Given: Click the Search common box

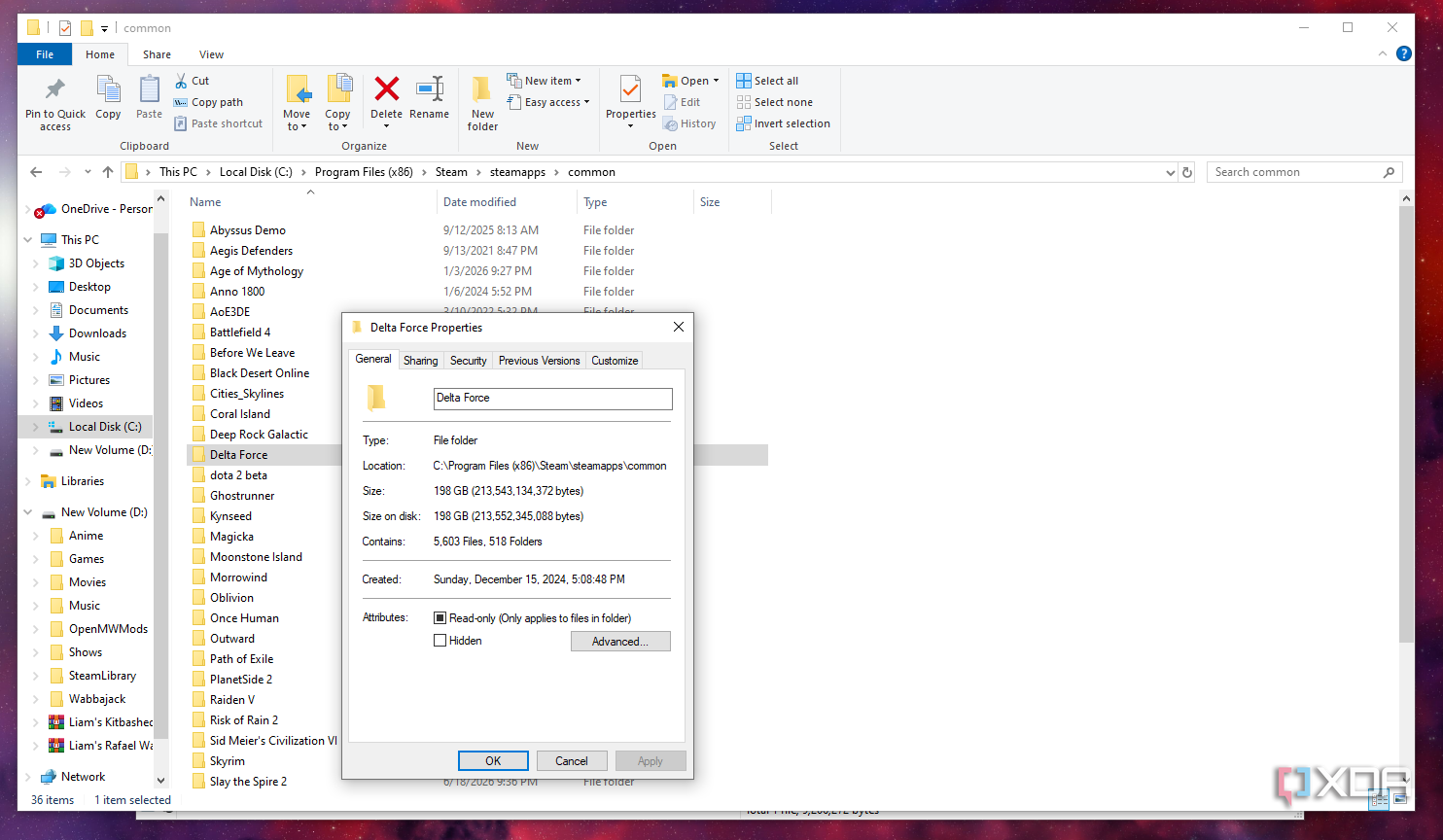Looking at the screenshot, I should pyautogui.click(x=1304, y=172).
